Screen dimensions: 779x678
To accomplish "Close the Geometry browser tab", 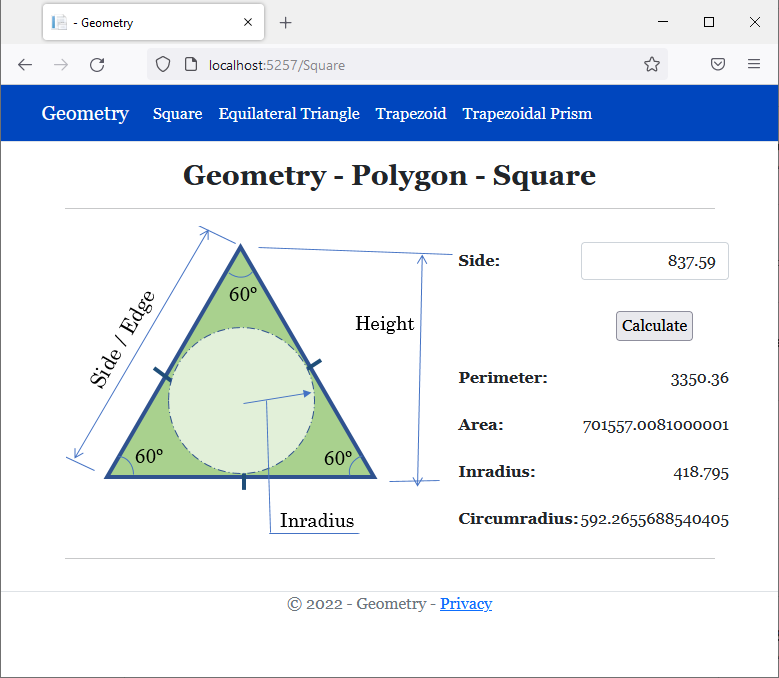I will click(248, 22).
